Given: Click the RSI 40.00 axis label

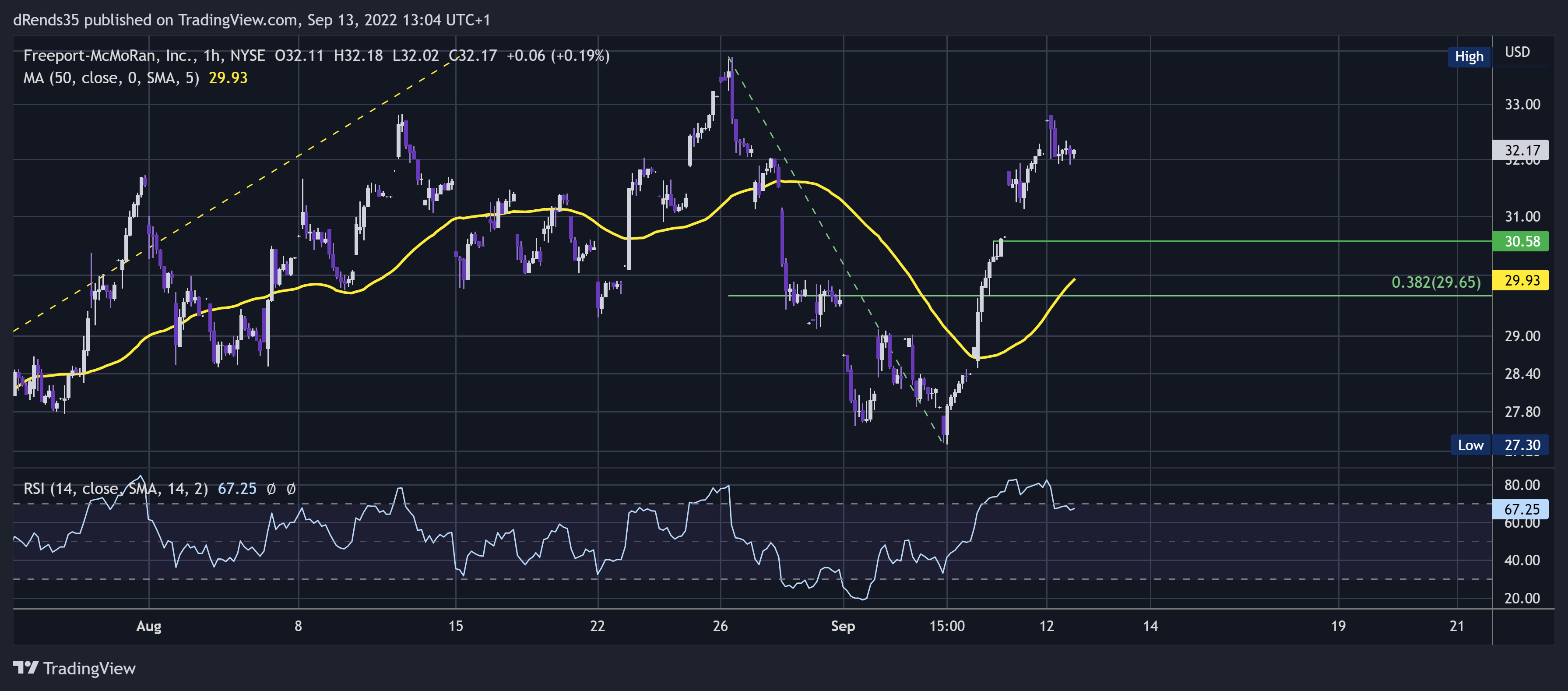Looking at the screenshot, I should coord(1522,560).
